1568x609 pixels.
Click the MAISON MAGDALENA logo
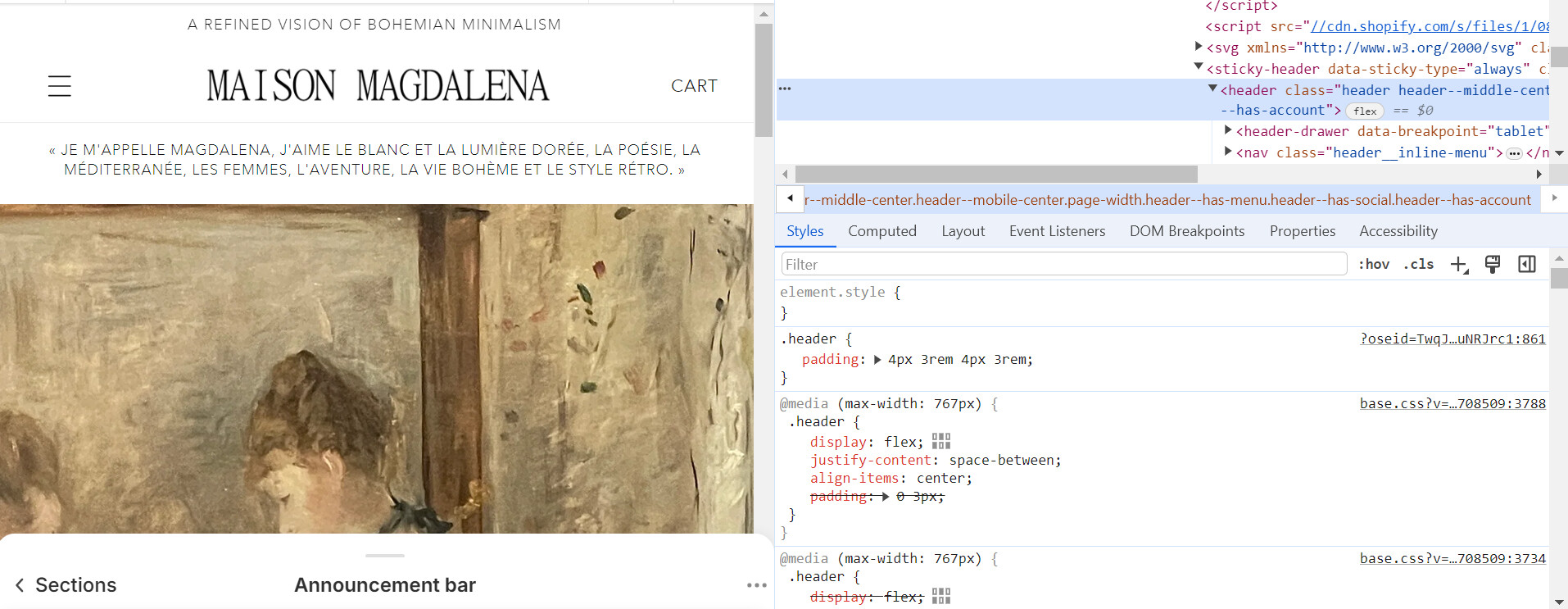coord(378,86)
